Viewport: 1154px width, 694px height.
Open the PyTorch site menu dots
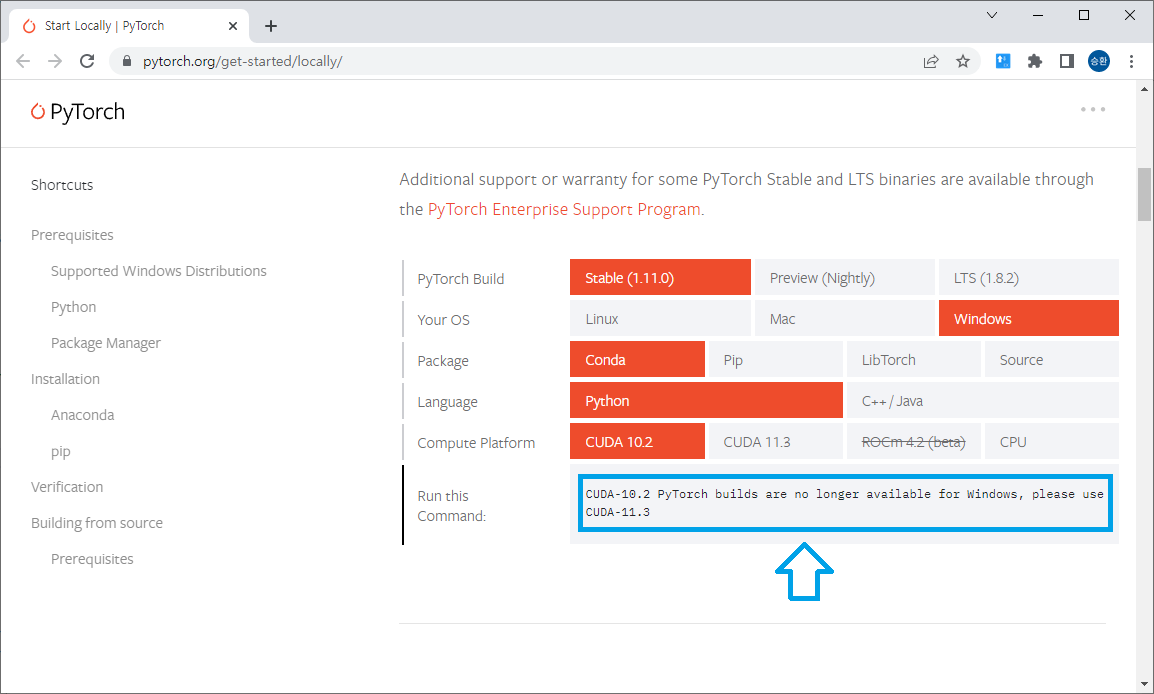(1093, 109)
